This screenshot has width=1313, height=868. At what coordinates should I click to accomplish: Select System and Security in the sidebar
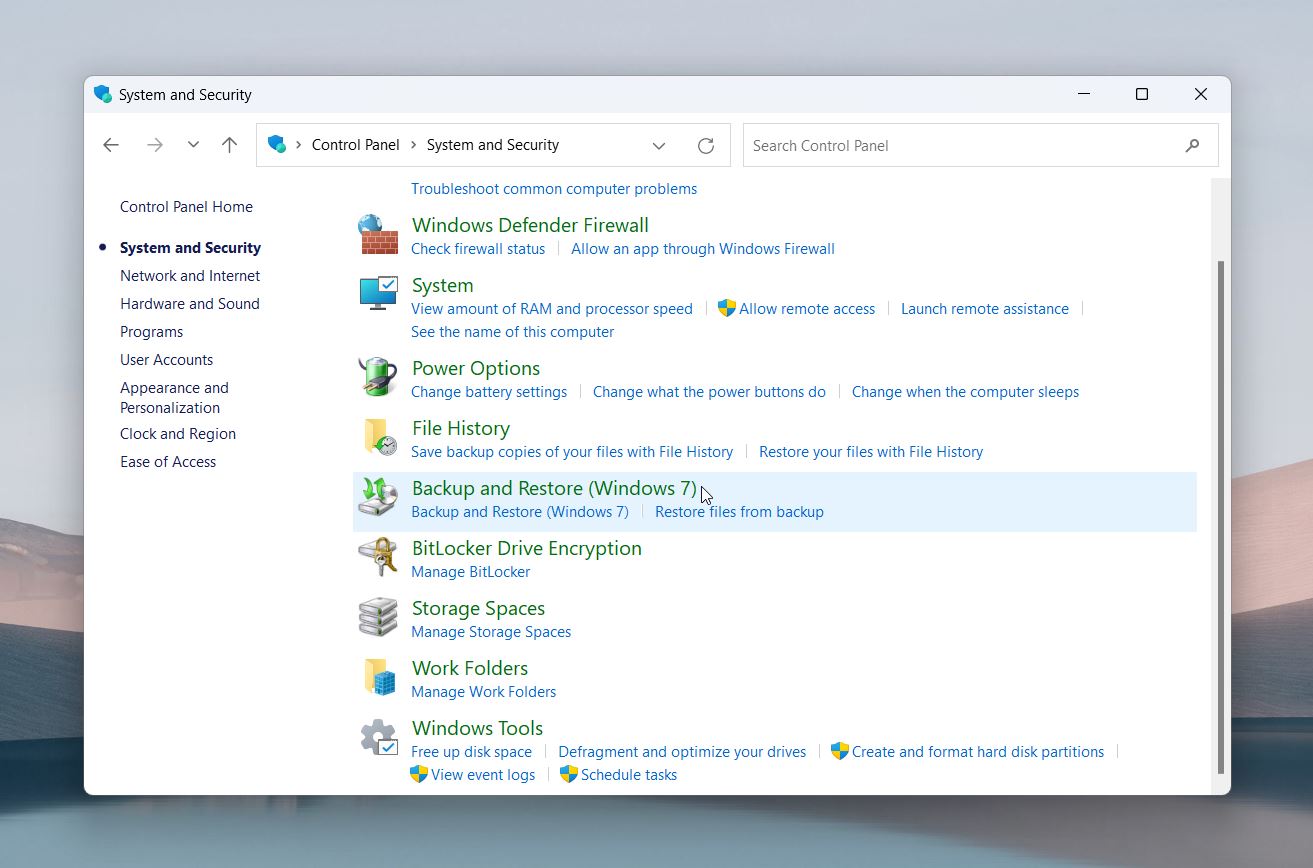click(x=190, y=248)
